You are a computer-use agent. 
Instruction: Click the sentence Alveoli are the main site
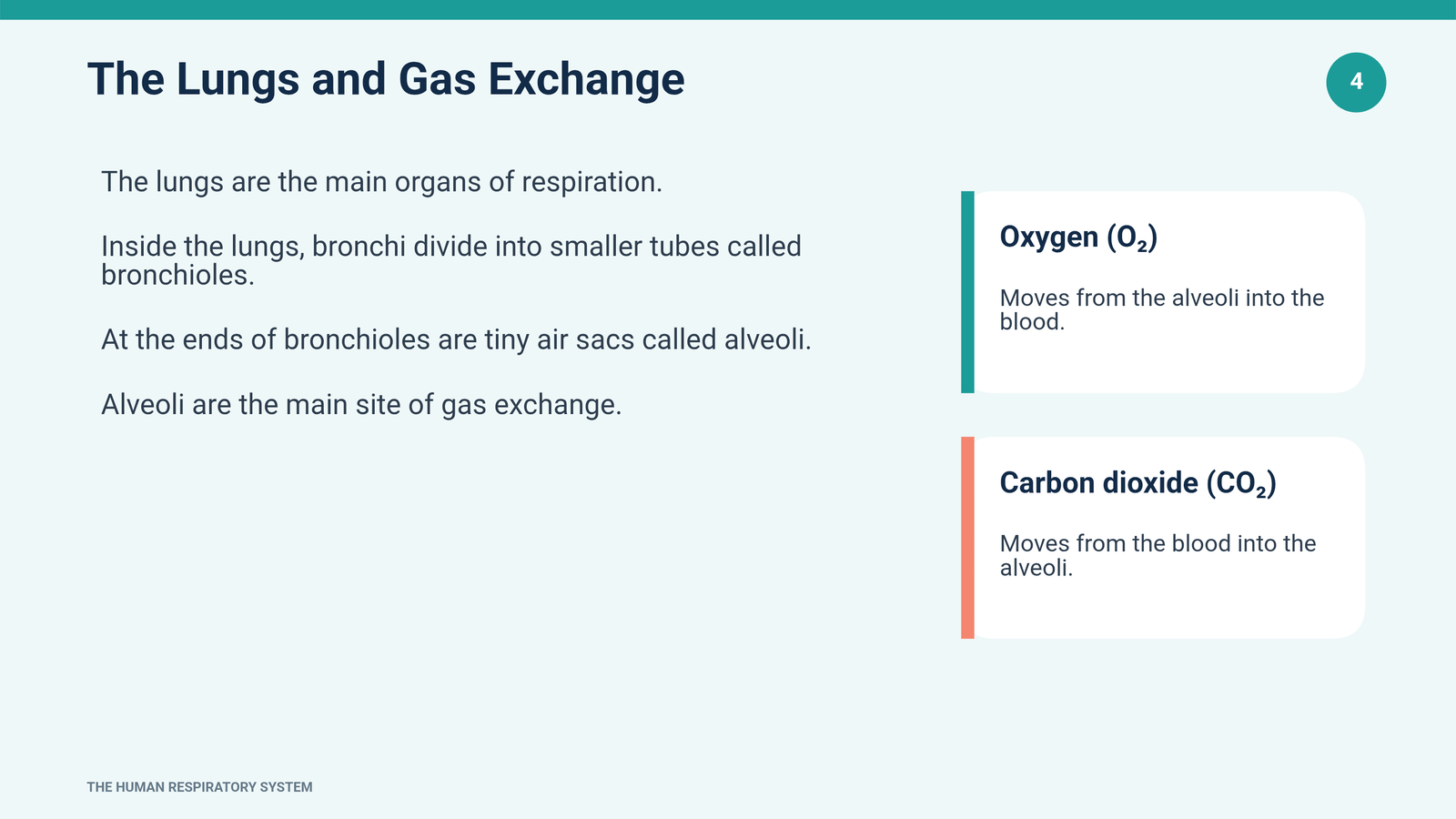(x=361, y=404)
